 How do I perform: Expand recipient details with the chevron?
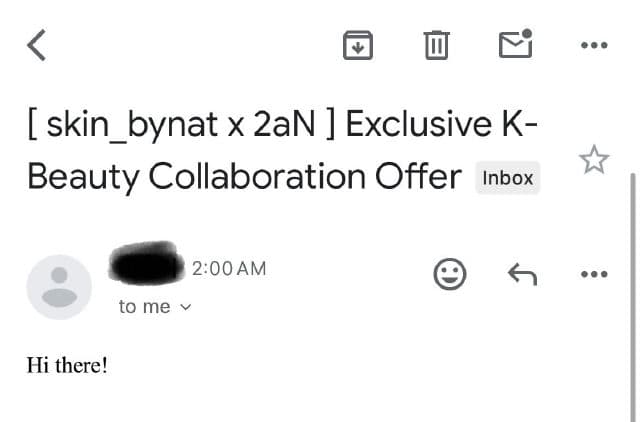point(184,308)
